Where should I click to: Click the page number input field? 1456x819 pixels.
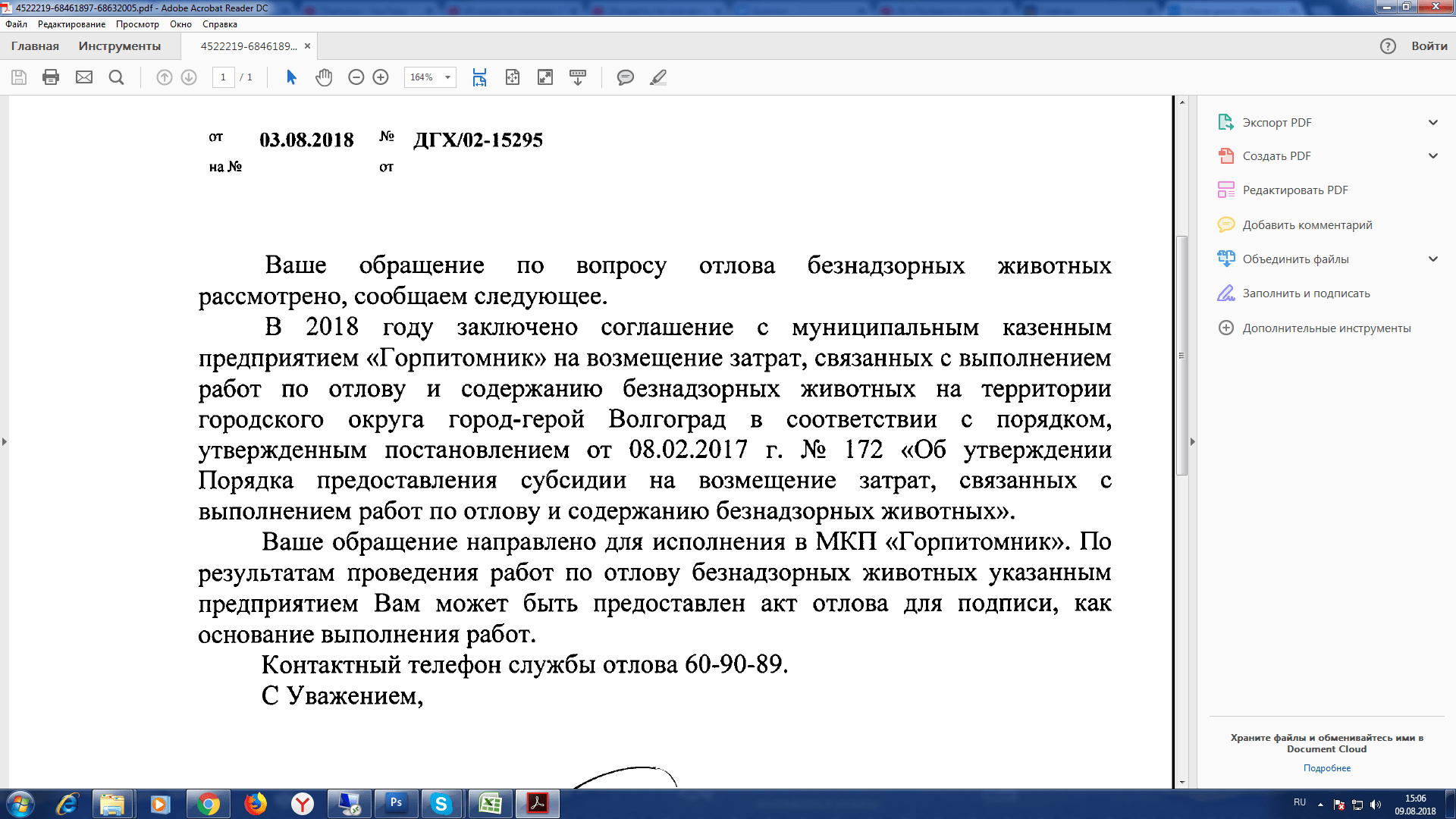(x=223, y=77)
